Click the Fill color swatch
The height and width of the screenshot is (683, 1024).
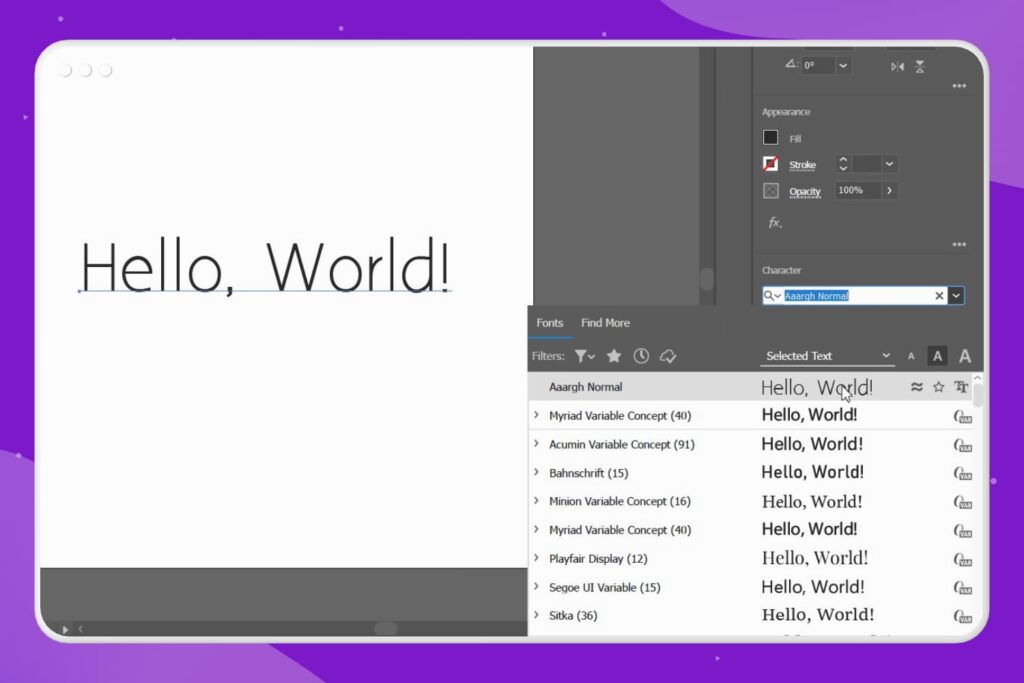772,137
